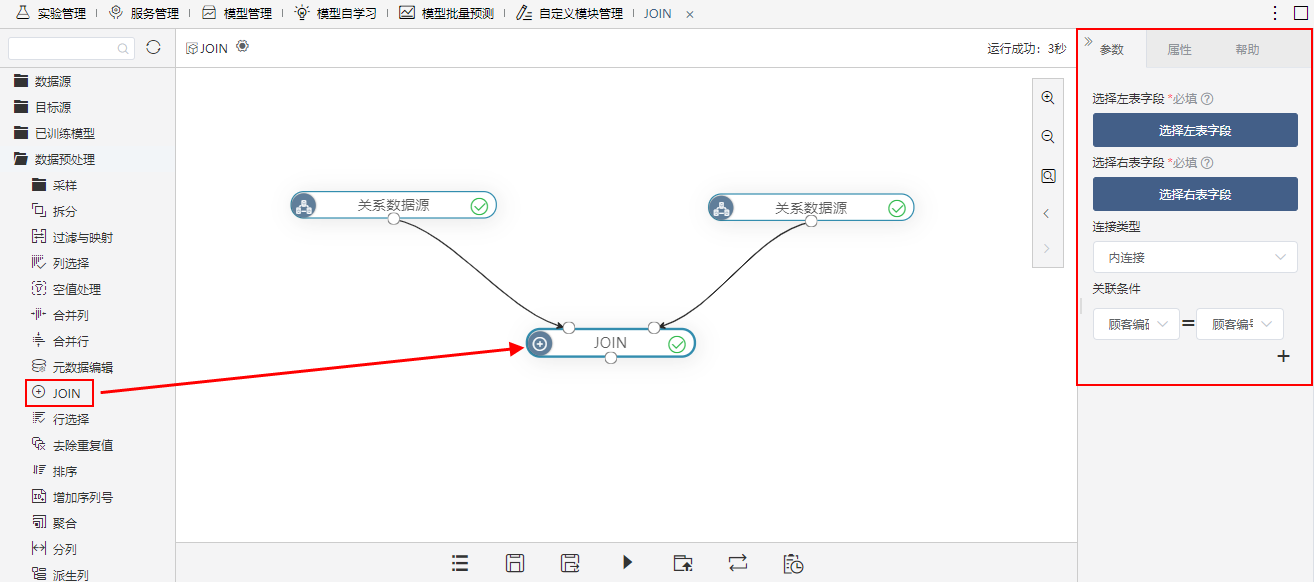This screenshot has height=582, width=1314.
Task: Select the 行选择 node icon
Action: click(39, 419)
